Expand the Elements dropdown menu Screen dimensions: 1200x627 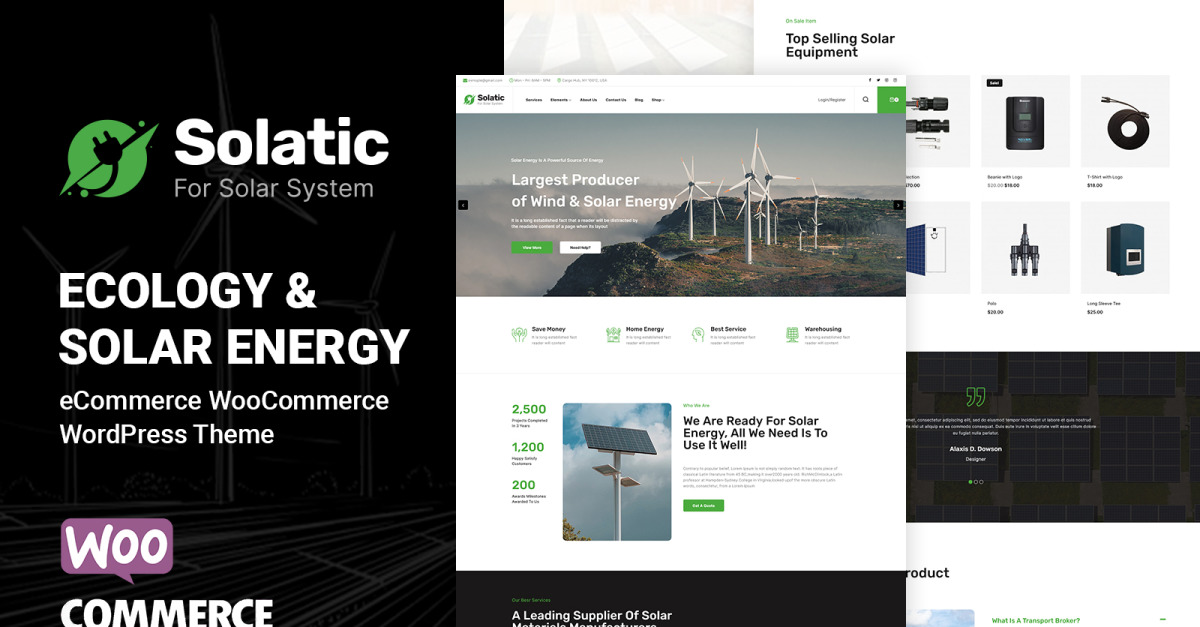click(561, 100)
